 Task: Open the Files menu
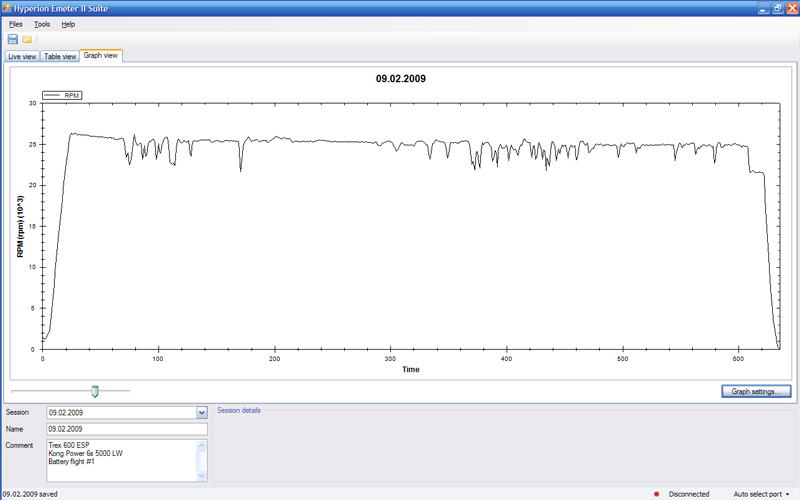pyautogui.click(x=15, y=23)
